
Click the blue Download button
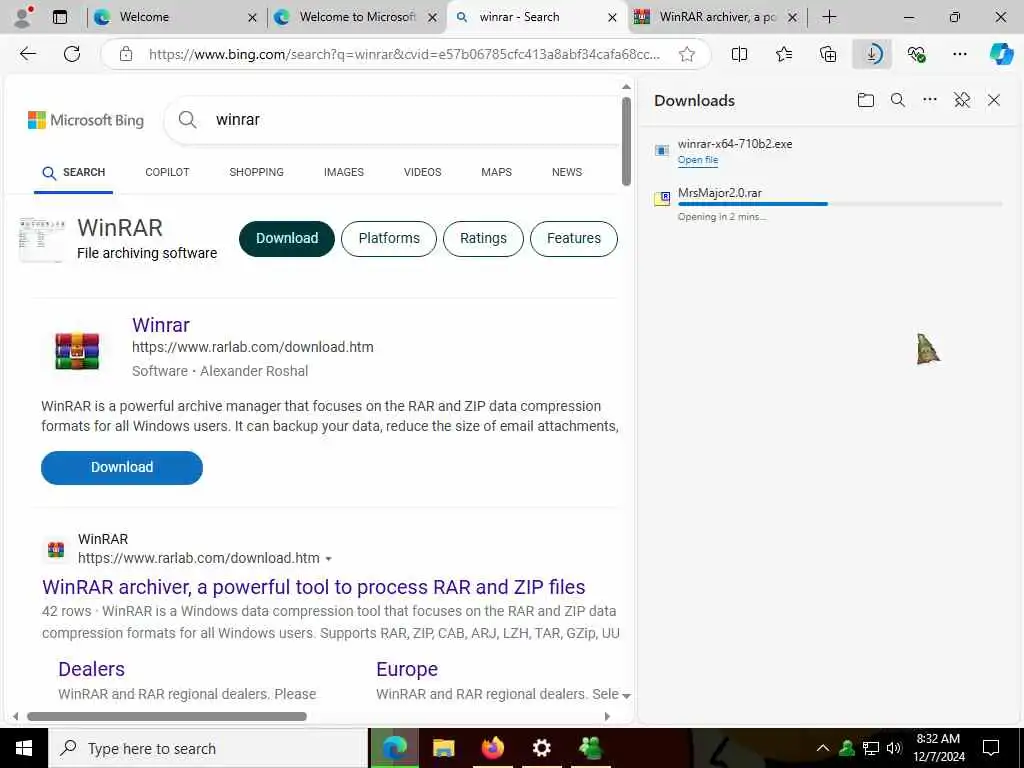coord(122,468)
